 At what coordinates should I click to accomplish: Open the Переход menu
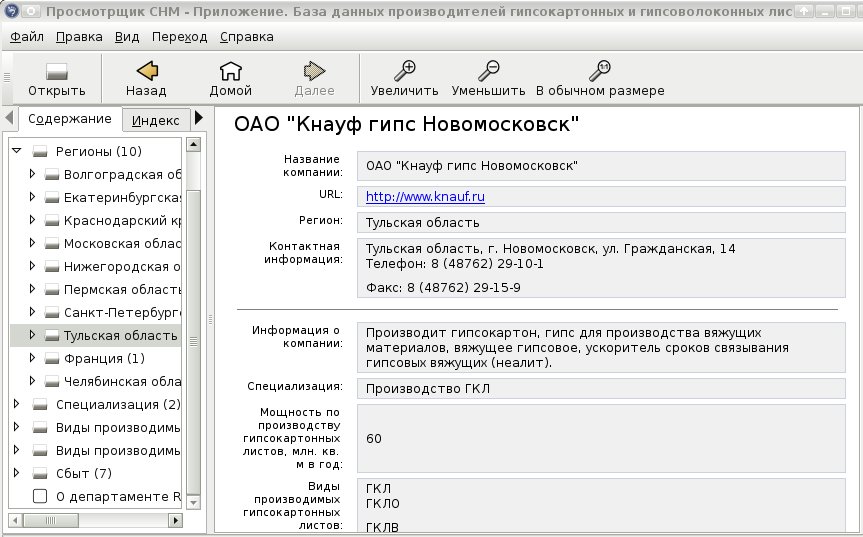pyautogui.click(x=179, y=37)
